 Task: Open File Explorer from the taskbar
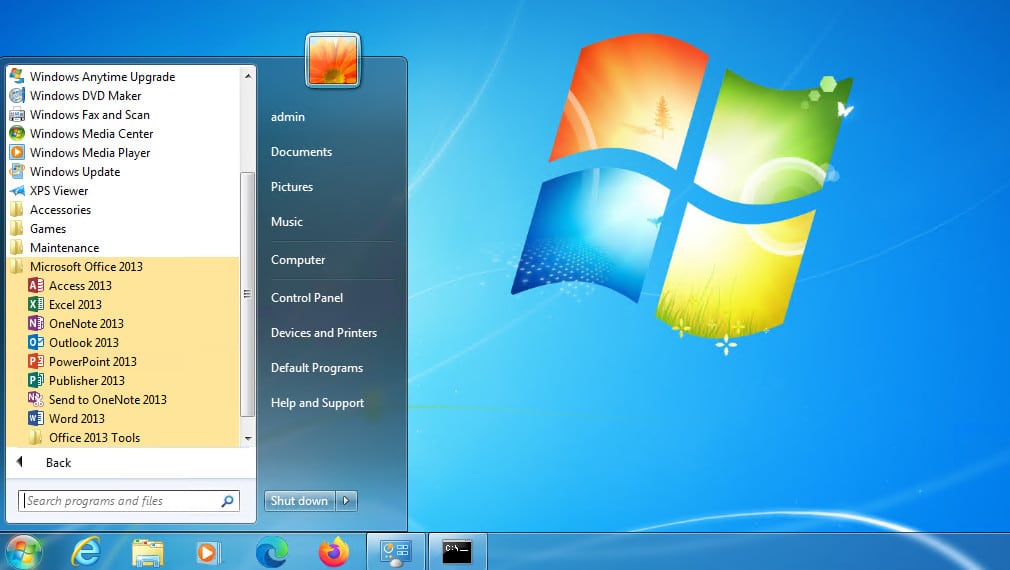coord(148,552)
